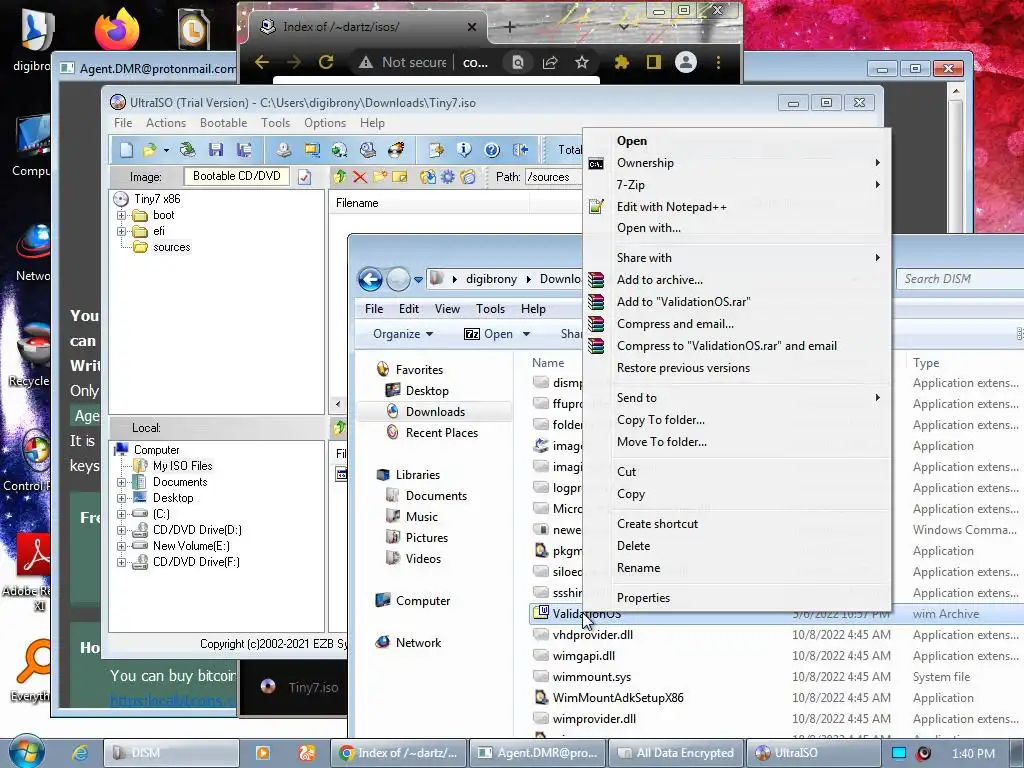Select Recent Places in the Explorer sidebar
Viewport: 1024px width, 768px height.
(x=441, y=433)
